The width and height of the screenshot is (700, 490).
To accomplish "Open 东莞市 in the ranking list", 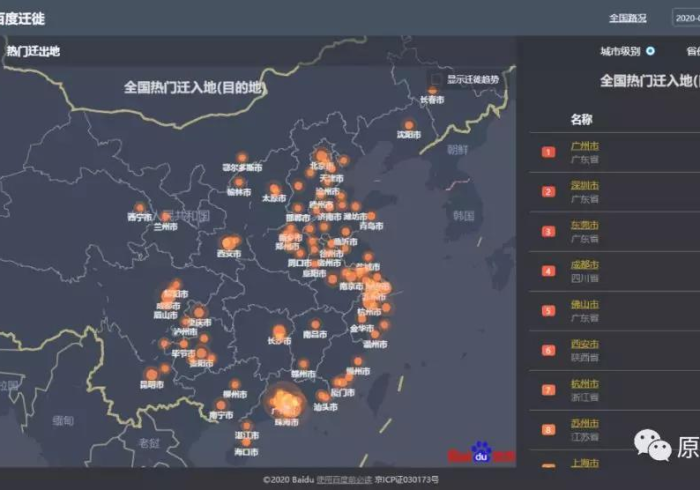I will point(585,225).
